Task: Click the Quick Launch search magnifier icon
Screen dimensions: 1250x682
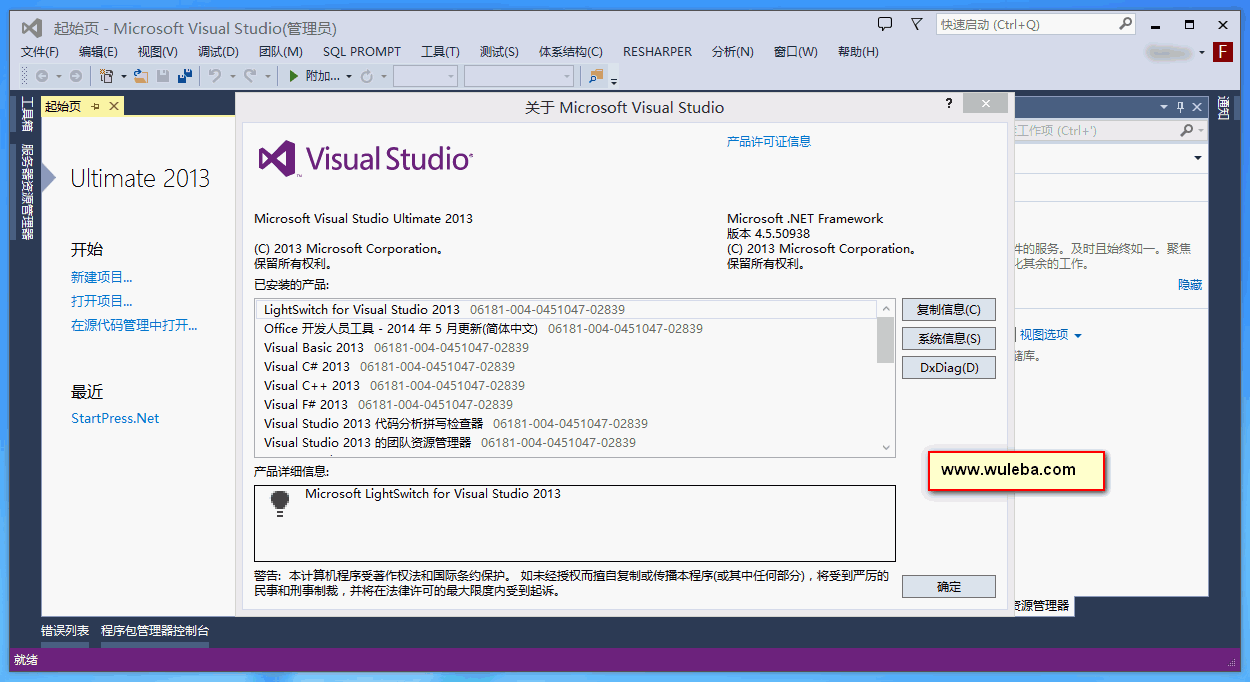Action: (x=1125, y=24)
